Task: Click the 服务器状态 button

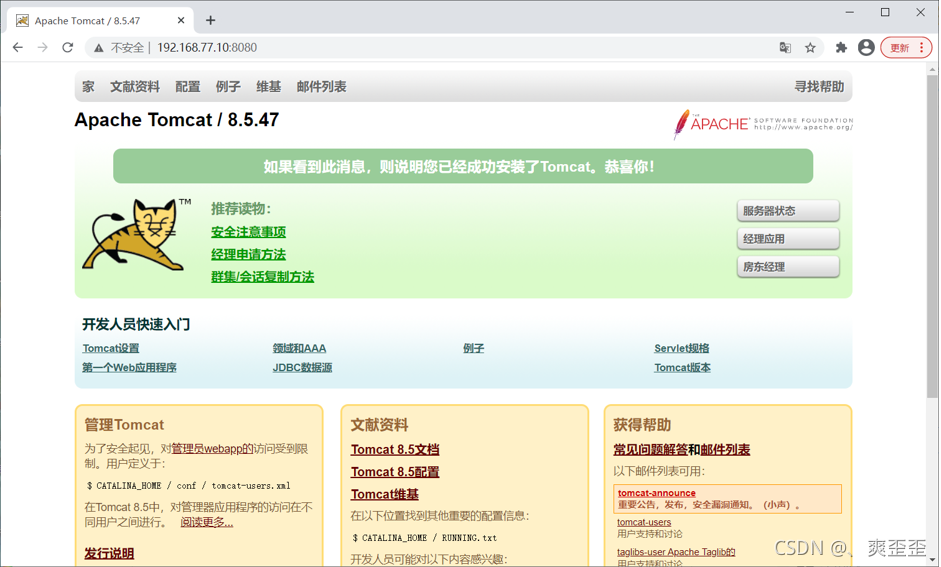Action: (788, 211)
